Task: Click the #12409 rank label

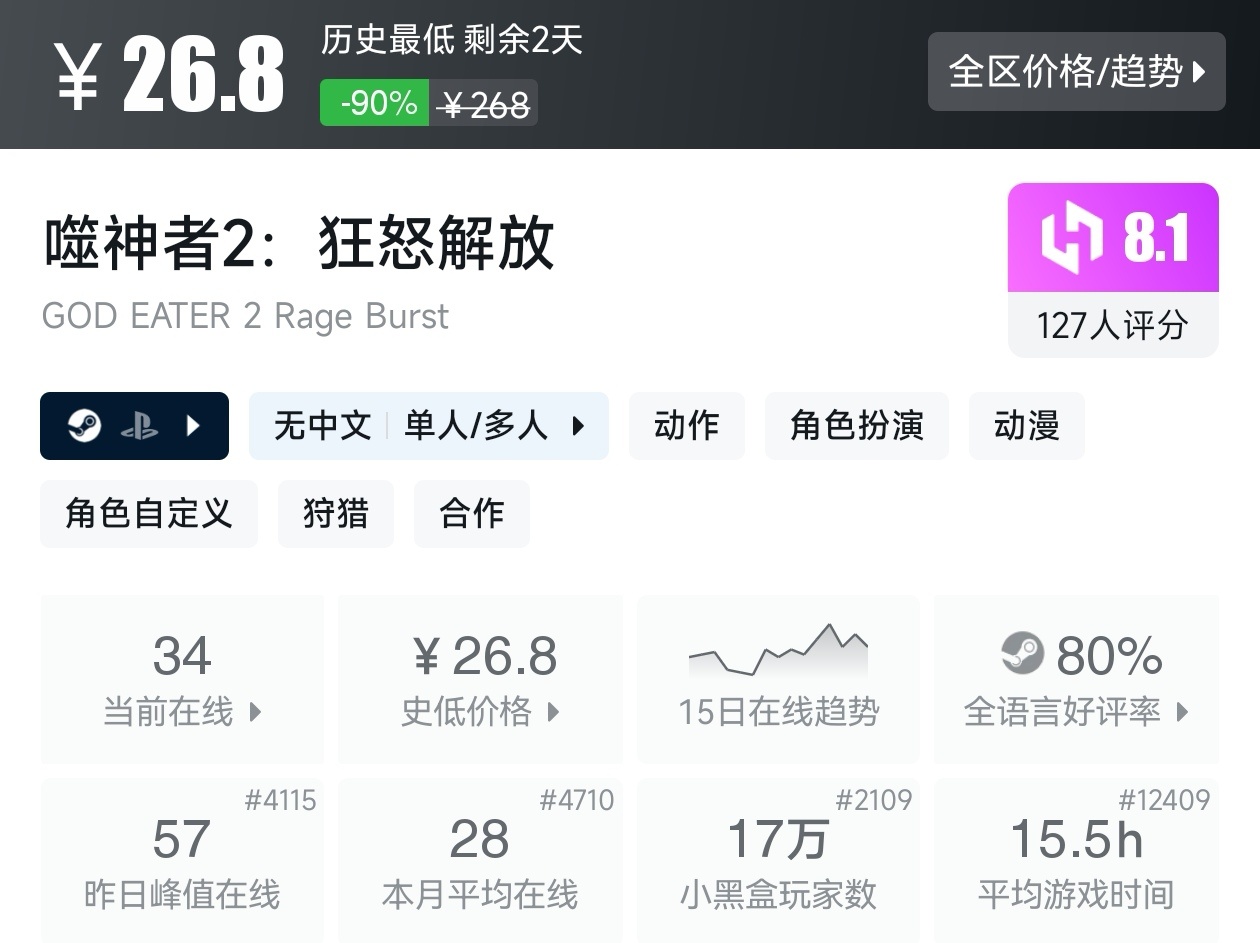Action: click(1164, 800)
